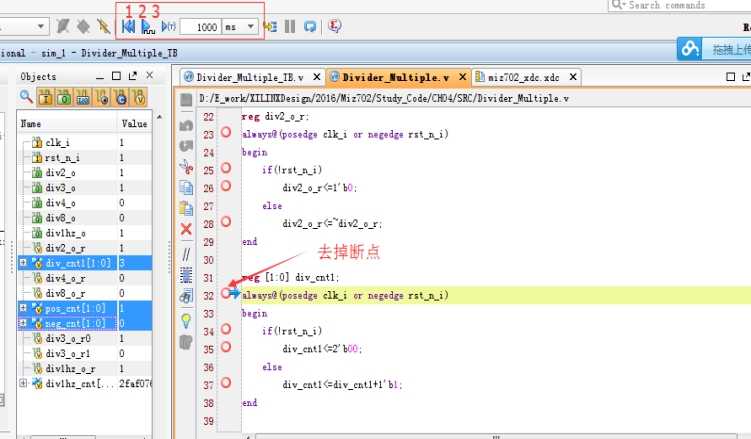The image size is (751, 439).
Task: Click the light bulb icon in editor sidebar
Action: (186, 320)
